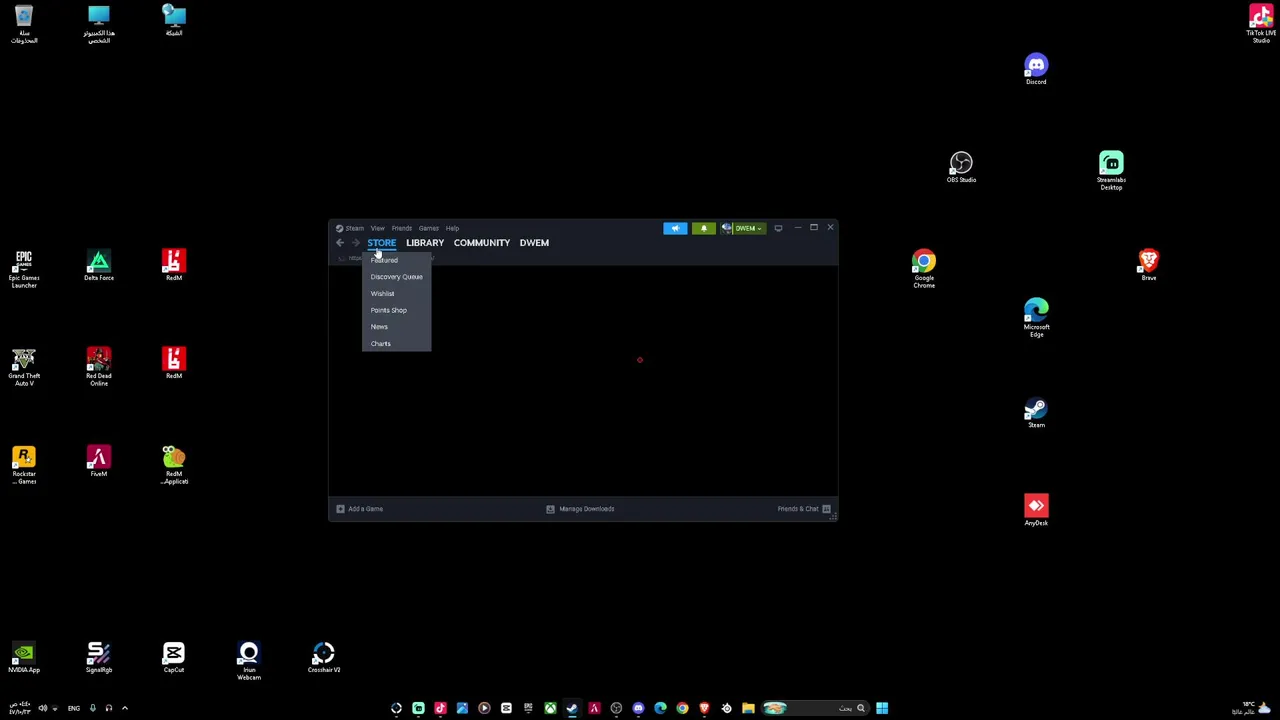Open the View menu
Screen dimensions: 1280x720
[378, 228]
